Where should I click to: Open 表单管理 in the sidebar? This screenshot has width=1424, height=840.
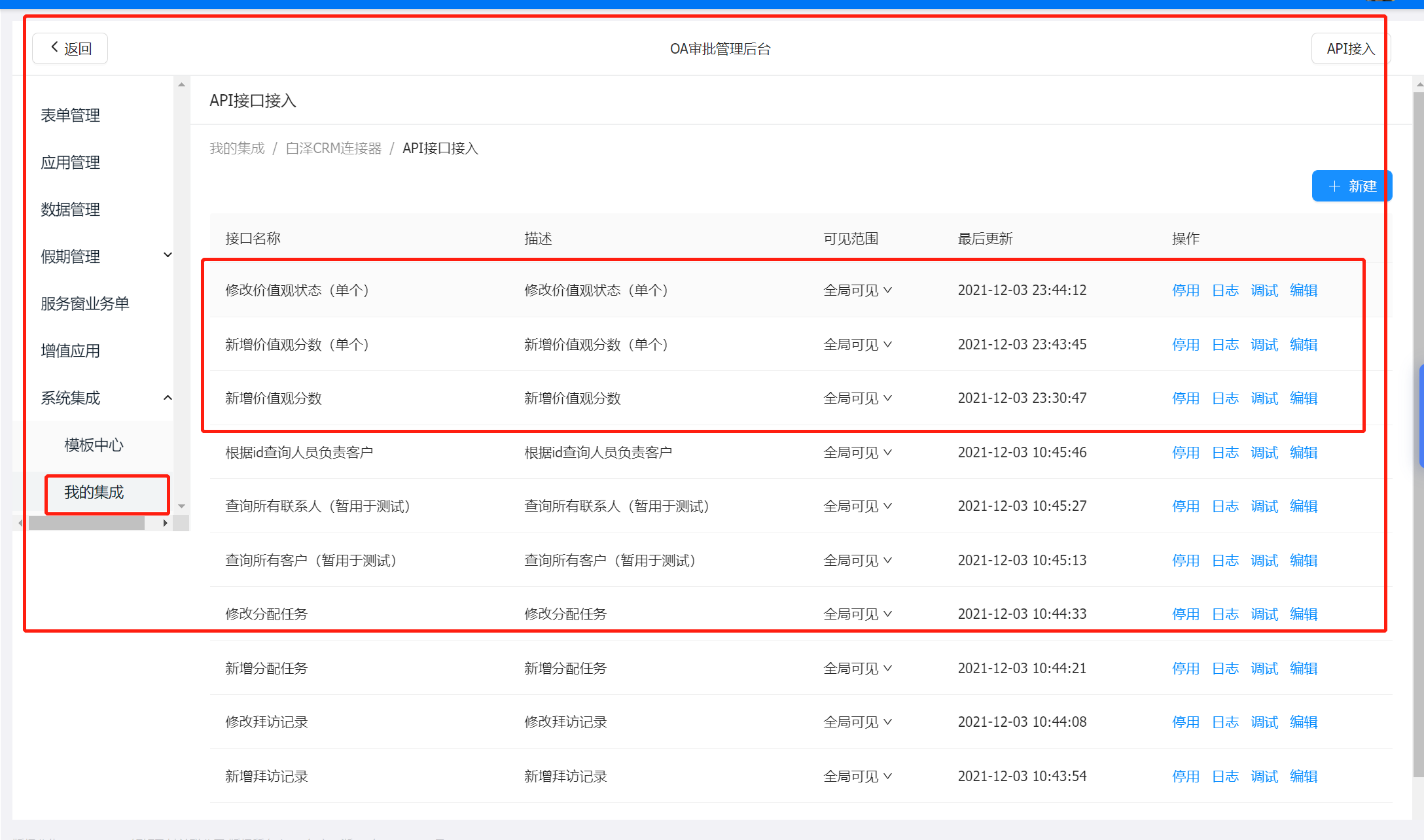click(71, 116)
